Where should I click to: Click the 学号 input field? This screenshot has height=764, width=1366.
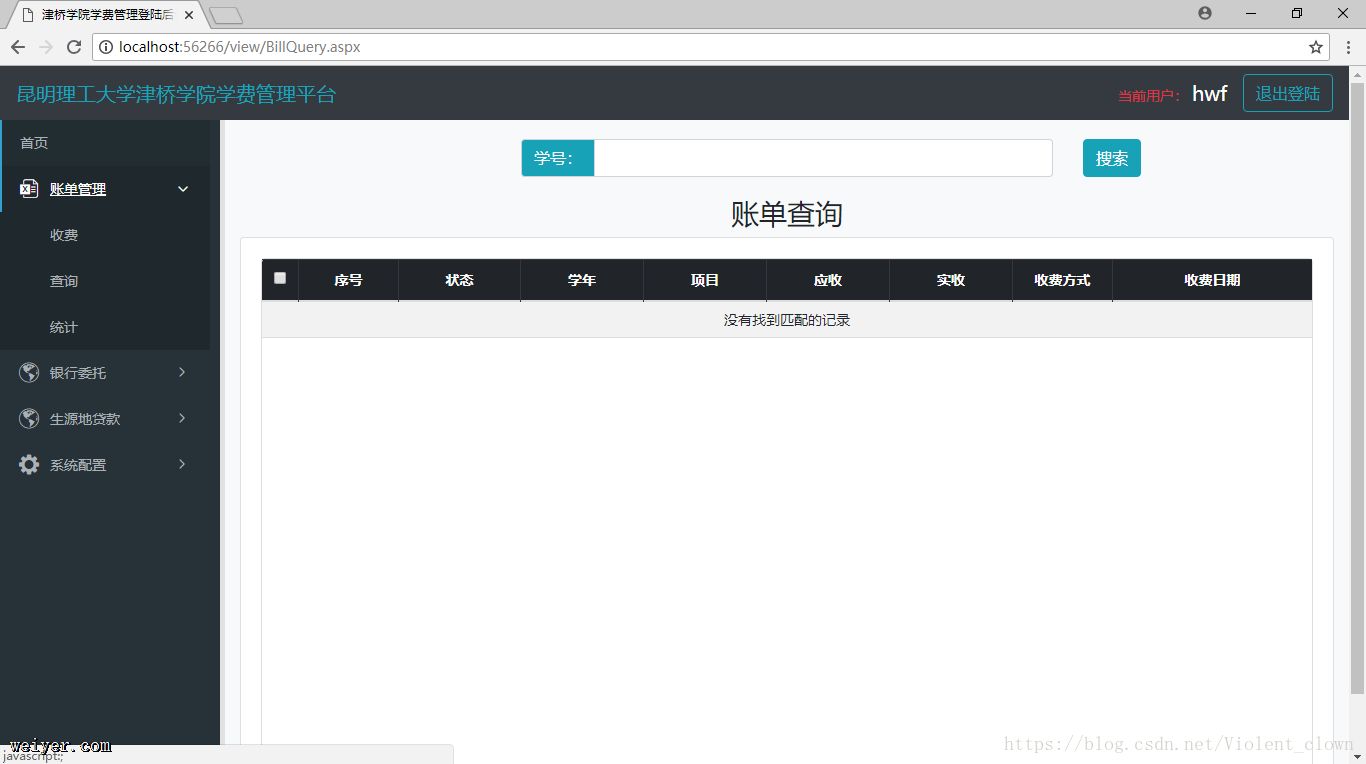[823, 158]
